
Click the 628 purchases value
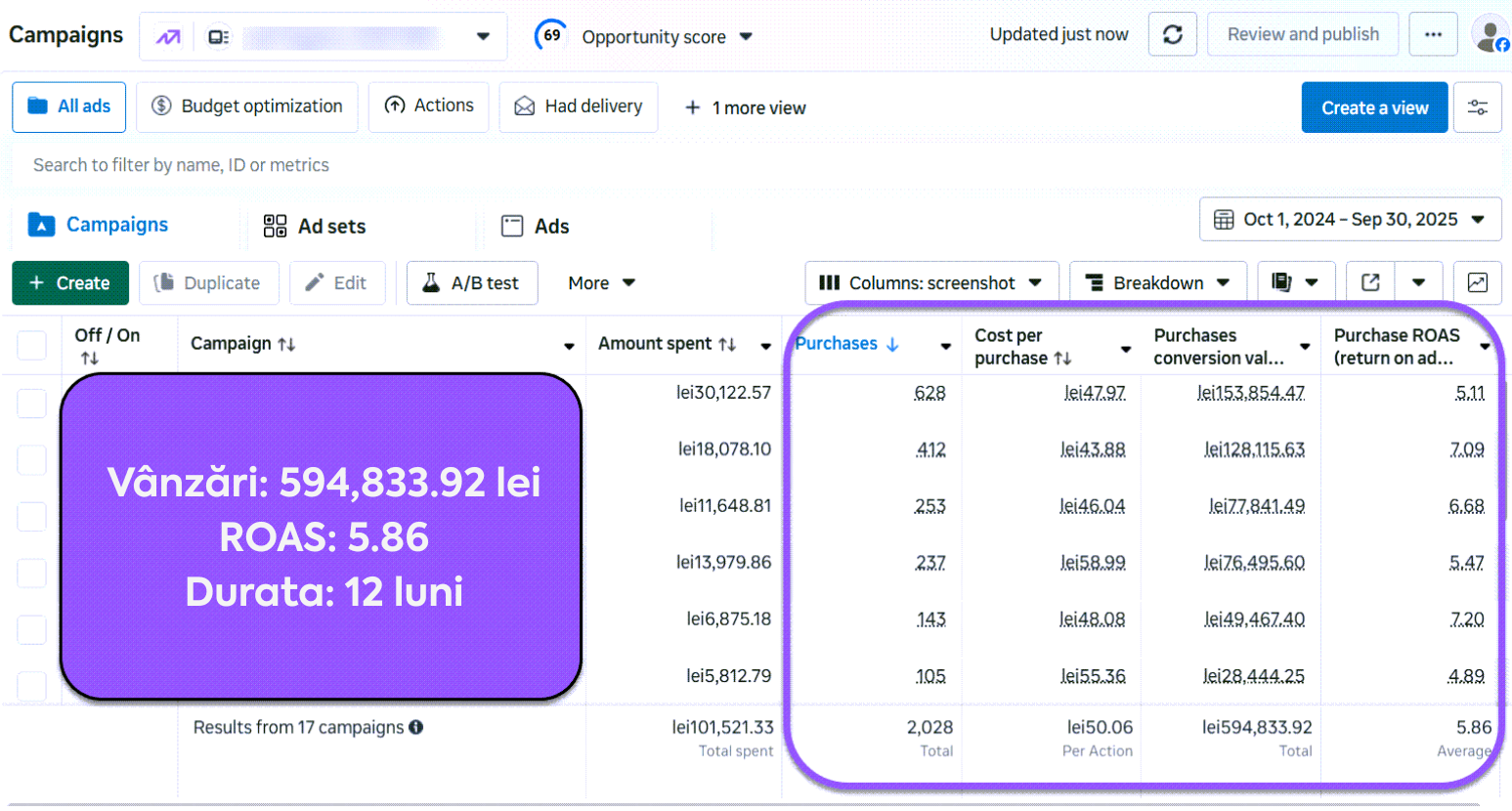(929, 393)
